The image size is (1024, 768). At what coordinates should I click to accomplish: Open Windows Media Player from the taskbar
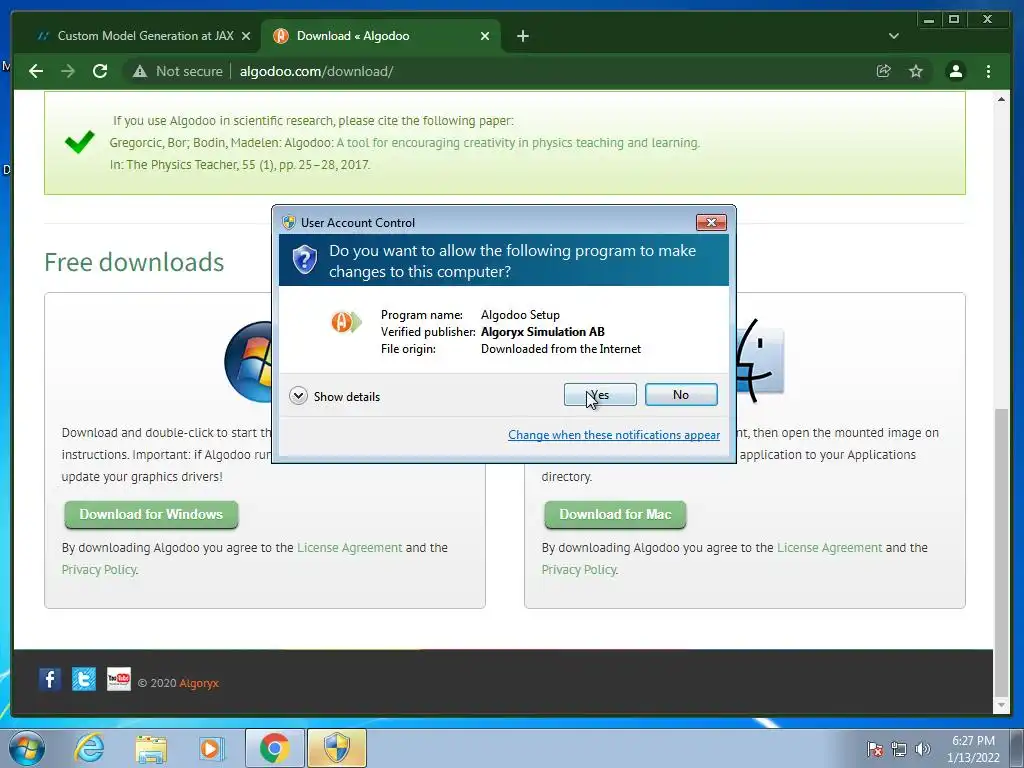click(x=212, y=748)
